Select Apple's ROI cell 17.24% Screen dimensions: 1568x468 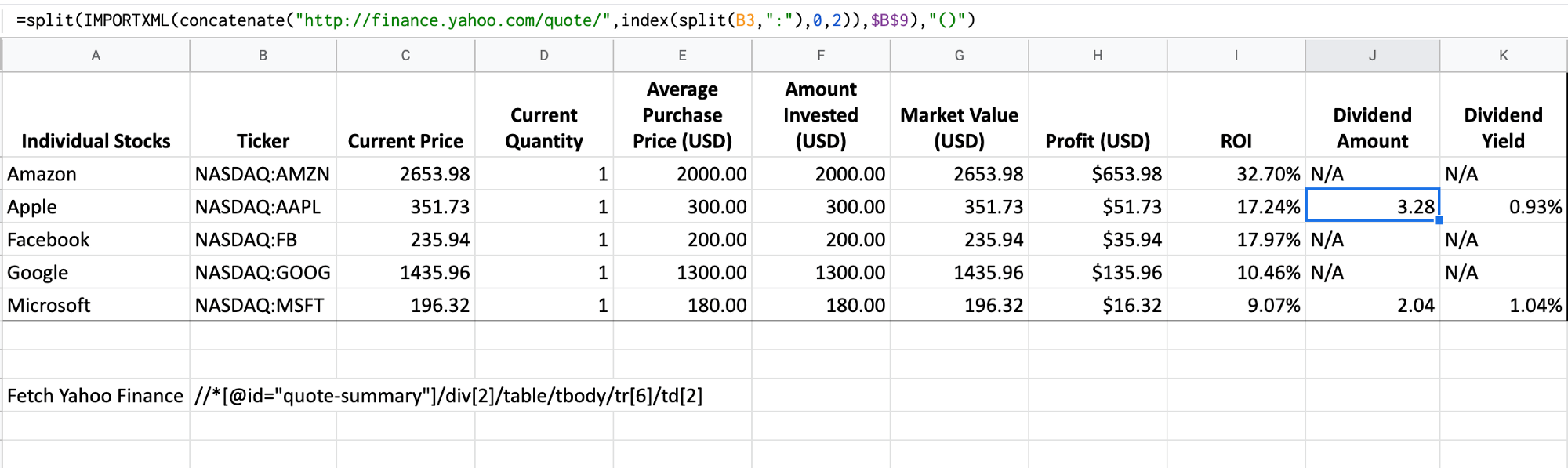click(1236, 206)
